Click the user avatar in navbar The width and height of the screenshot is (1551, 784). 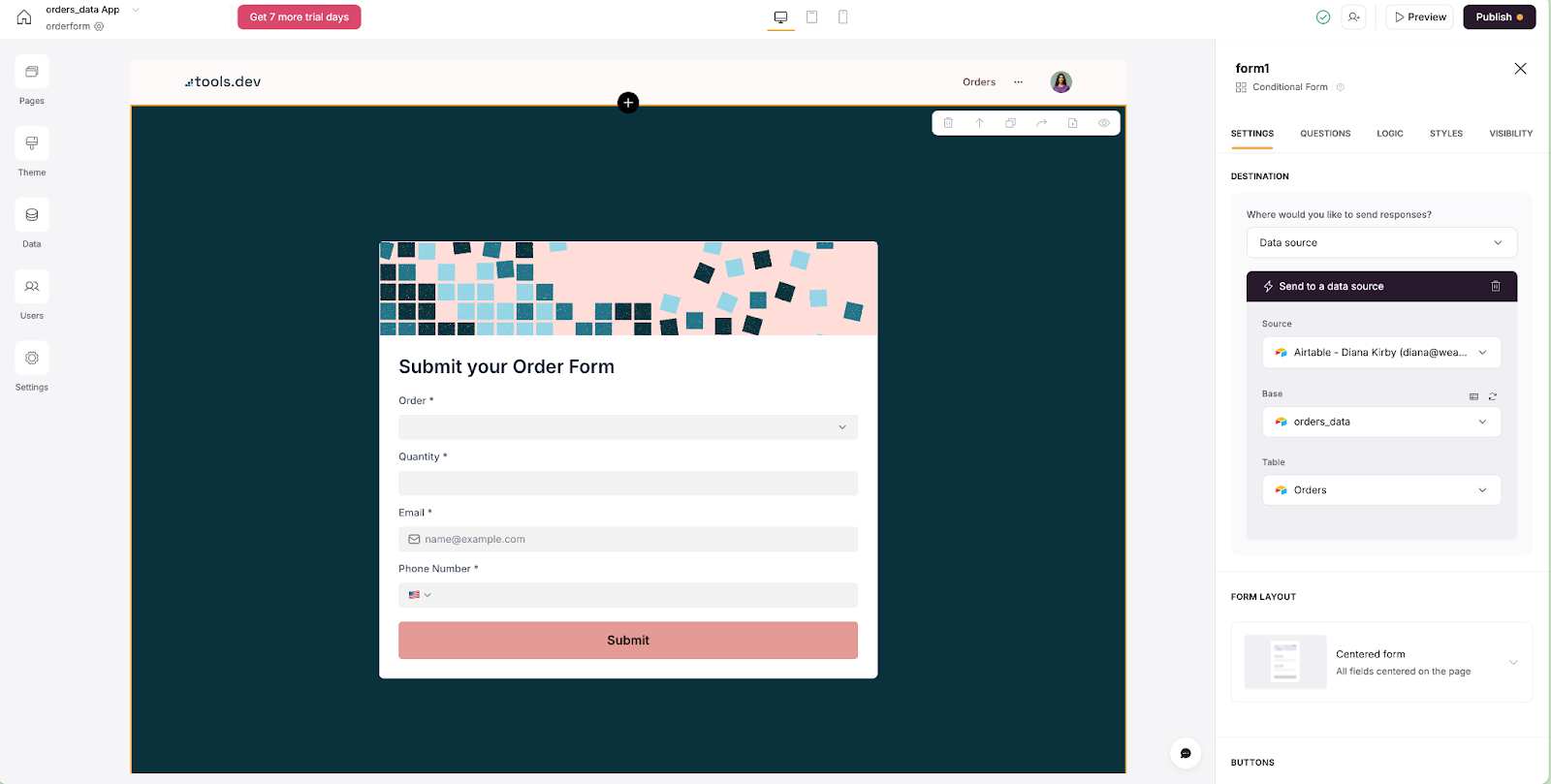coord(1061,82)
